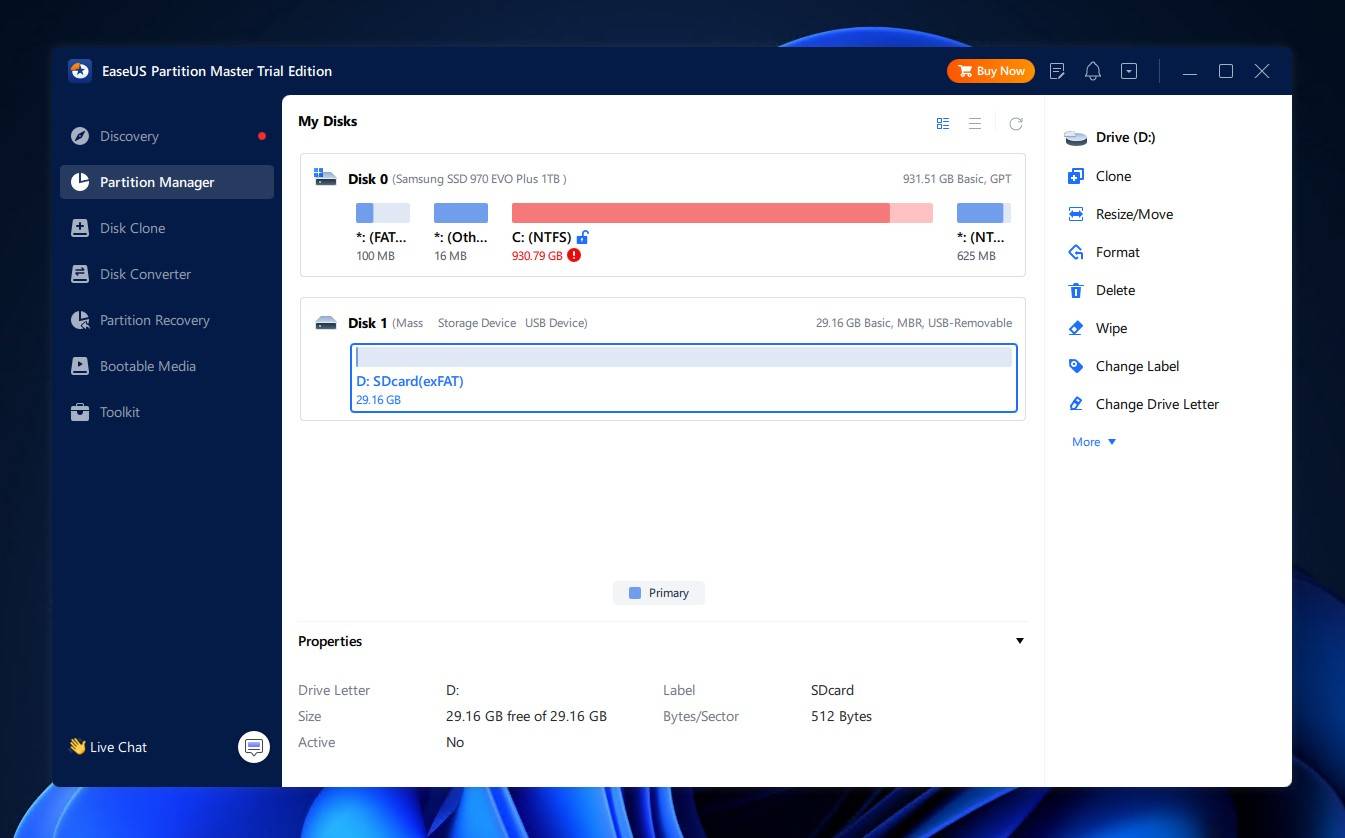Choose Resize/Move action

click(1134, 214)
